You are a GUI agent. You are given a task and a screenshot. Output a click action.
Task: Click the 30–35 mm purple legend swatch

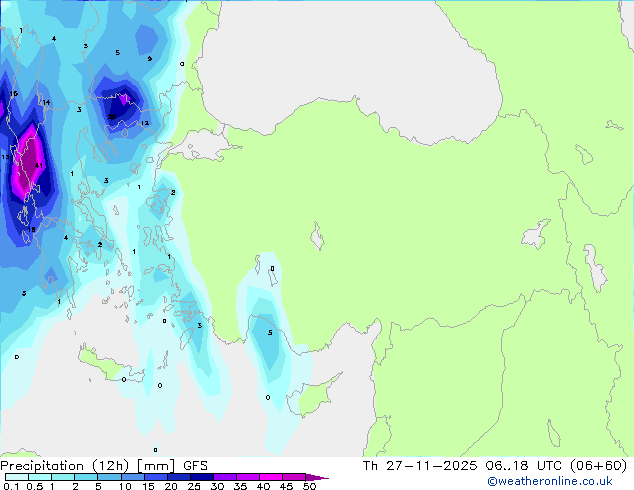point(224,477)
